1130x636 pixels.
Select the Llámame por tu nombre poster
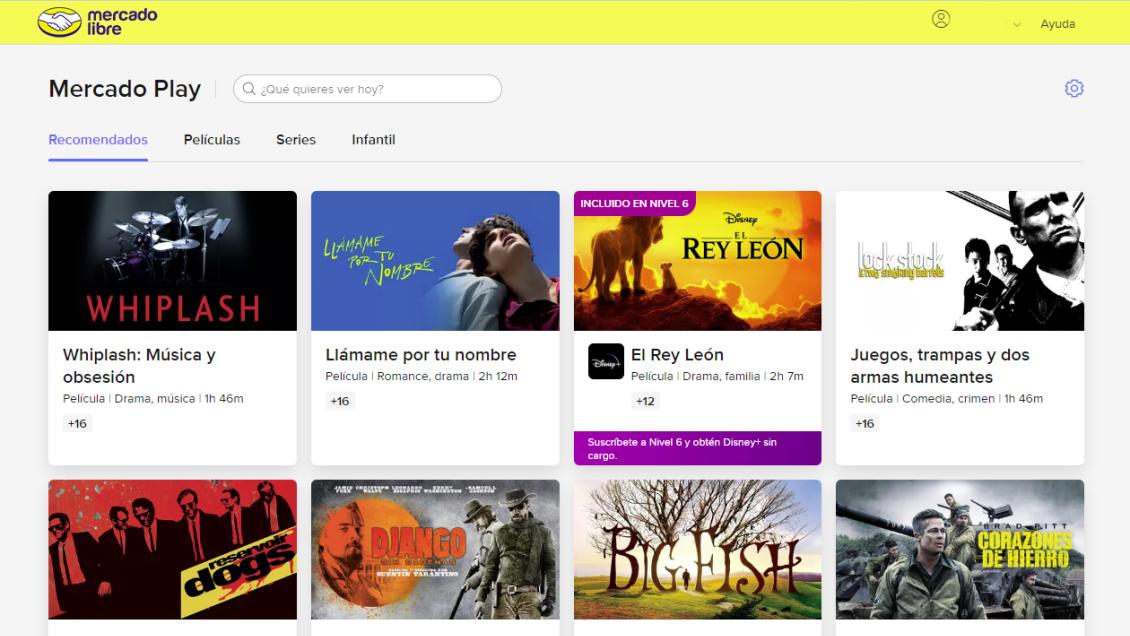coord(434,260)
